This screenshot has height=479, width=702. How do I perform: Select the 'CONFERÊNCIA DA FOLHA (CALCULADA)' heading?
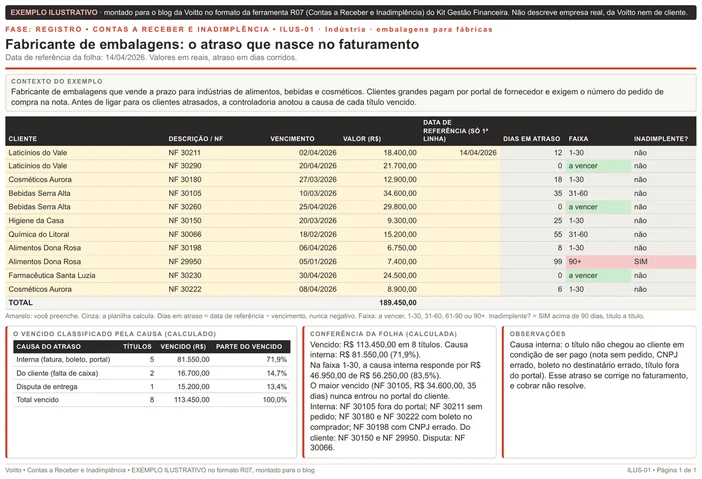pos(383,334)
